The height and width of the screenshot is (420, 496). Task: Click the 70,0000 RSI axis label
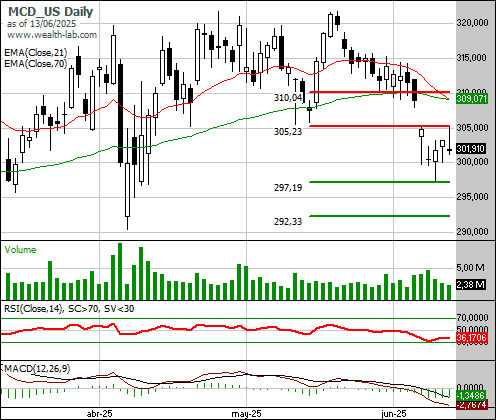(x=472, y=317)
